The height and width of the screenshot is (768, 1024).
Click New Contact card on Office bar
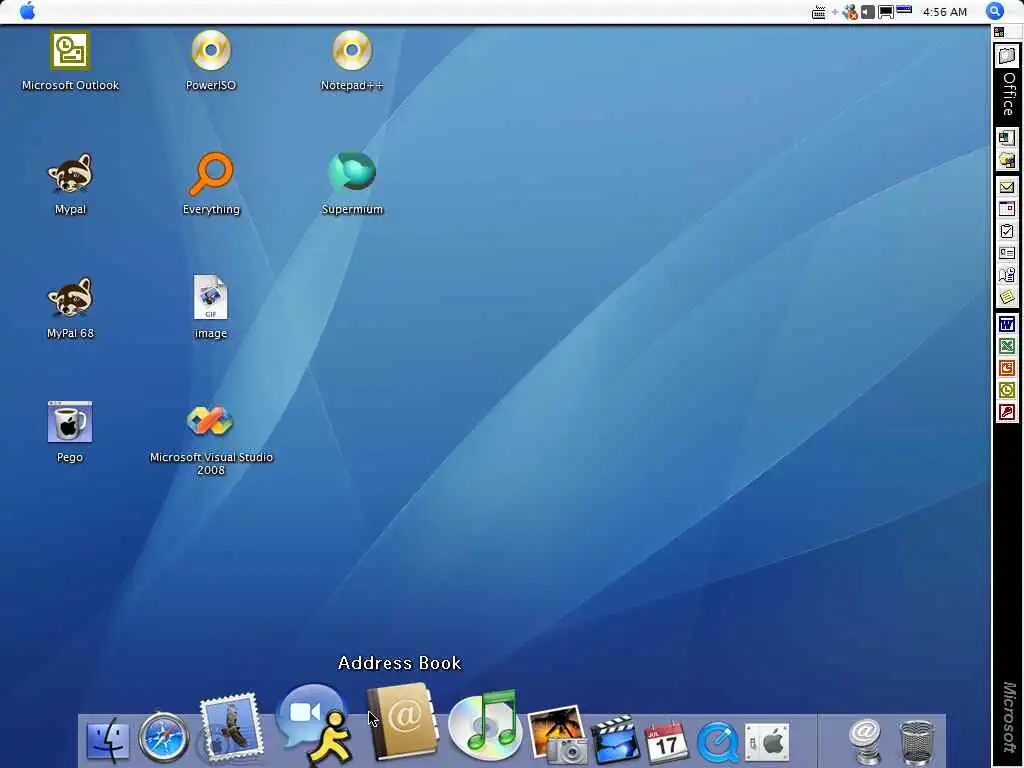coord(1006,253)
